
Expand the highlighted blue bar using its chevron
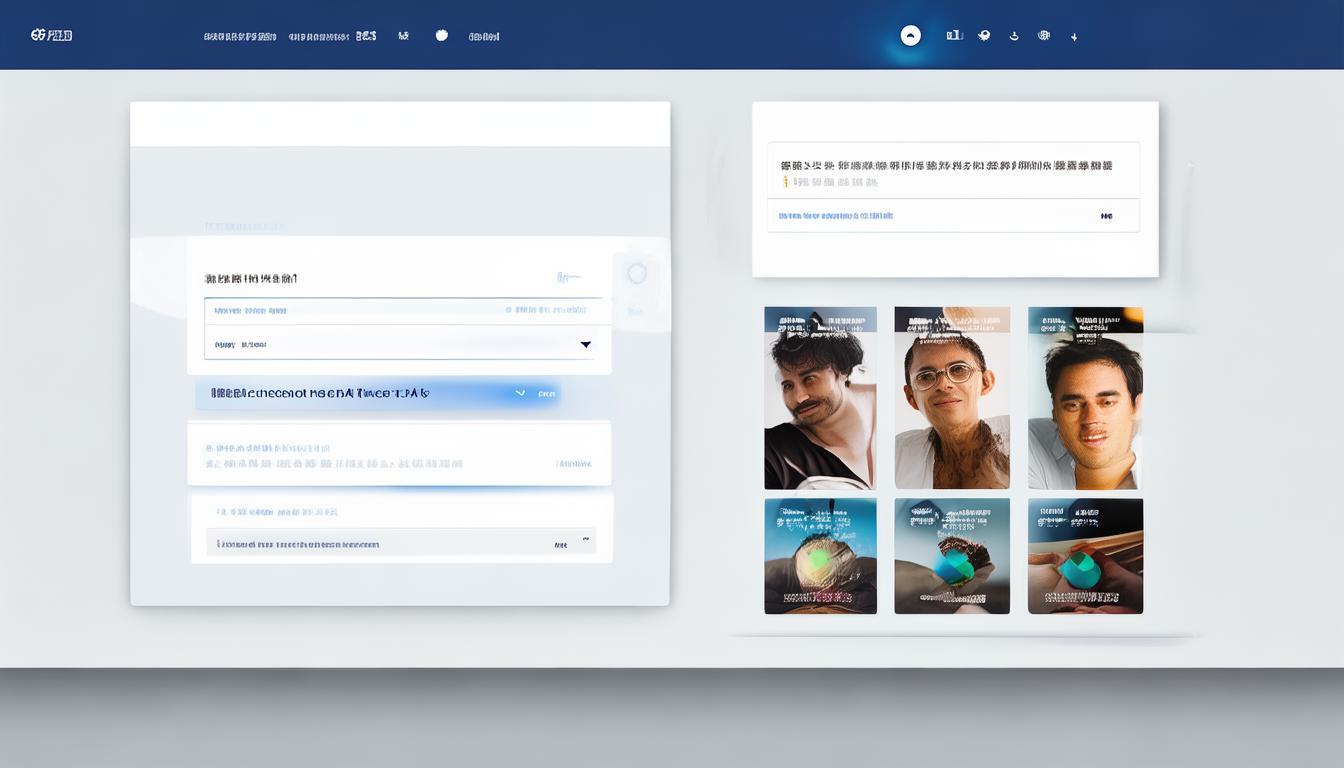pyautogui.click(x=520, y=393)
